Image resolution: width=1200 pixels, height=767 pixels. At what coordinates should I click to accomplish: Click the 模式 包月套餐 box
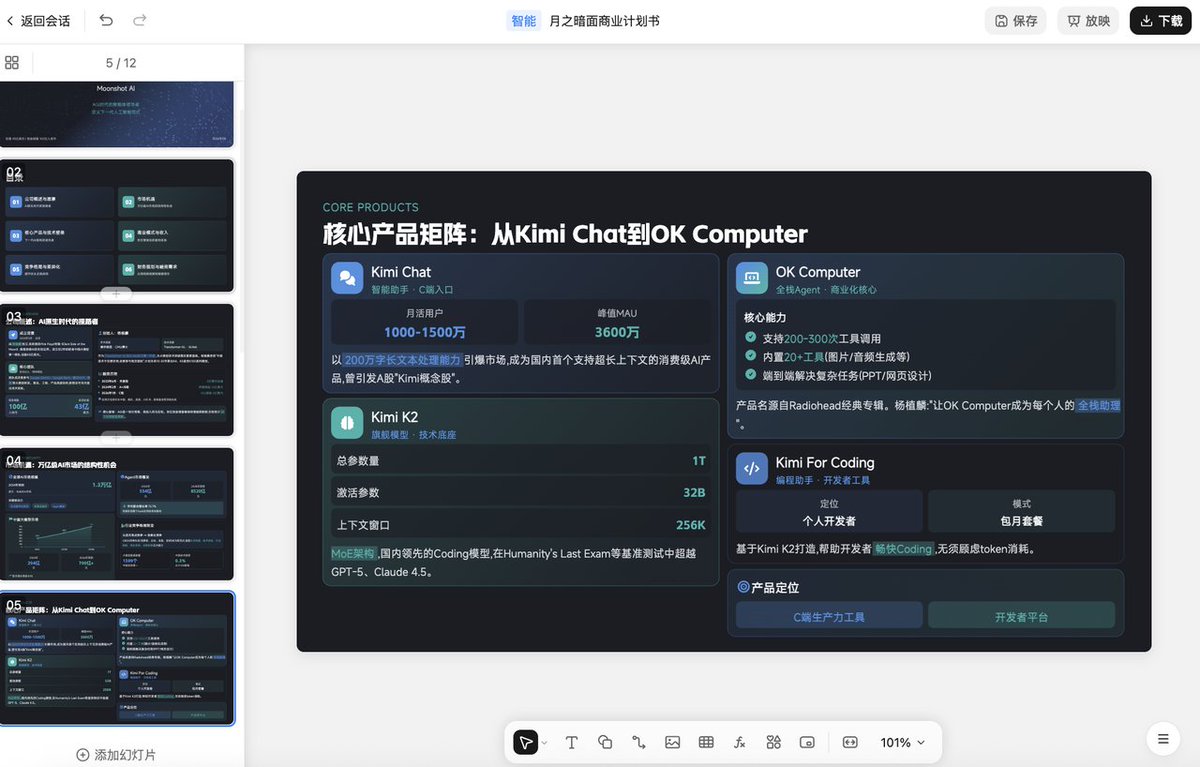point(1021,512)
